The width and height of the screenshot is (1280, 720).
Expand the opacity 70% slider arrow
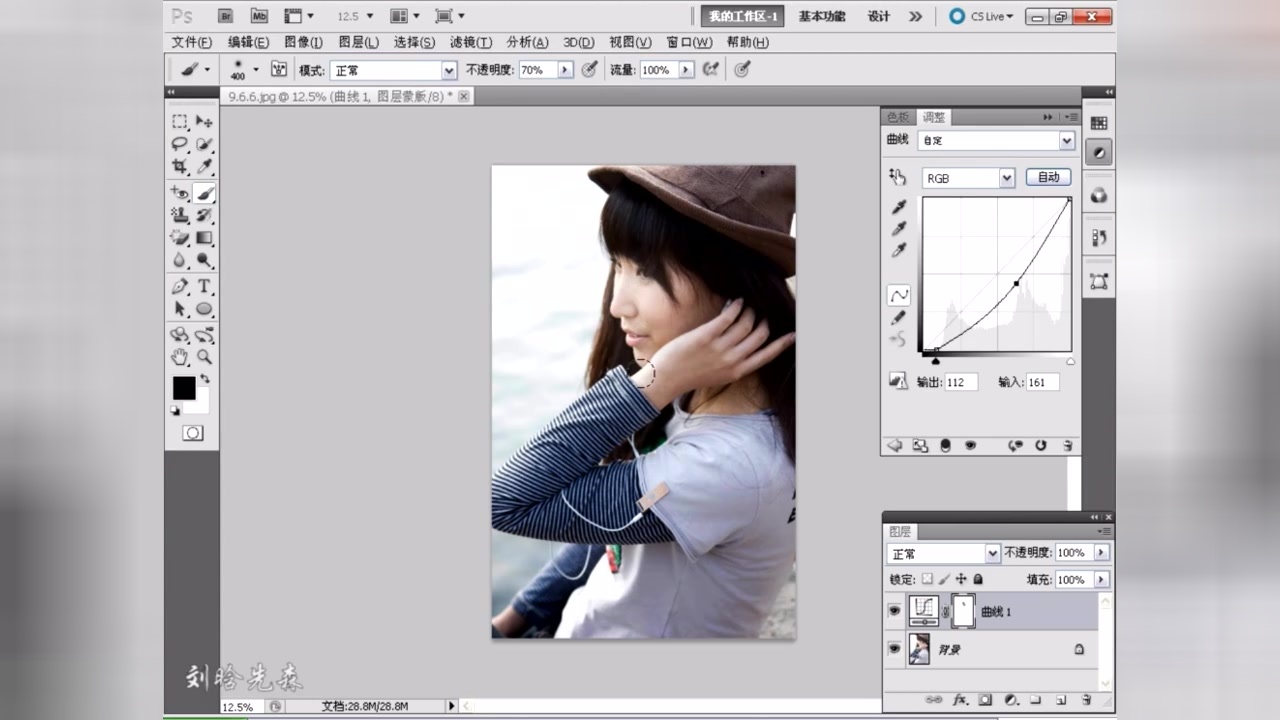(566, 70)
